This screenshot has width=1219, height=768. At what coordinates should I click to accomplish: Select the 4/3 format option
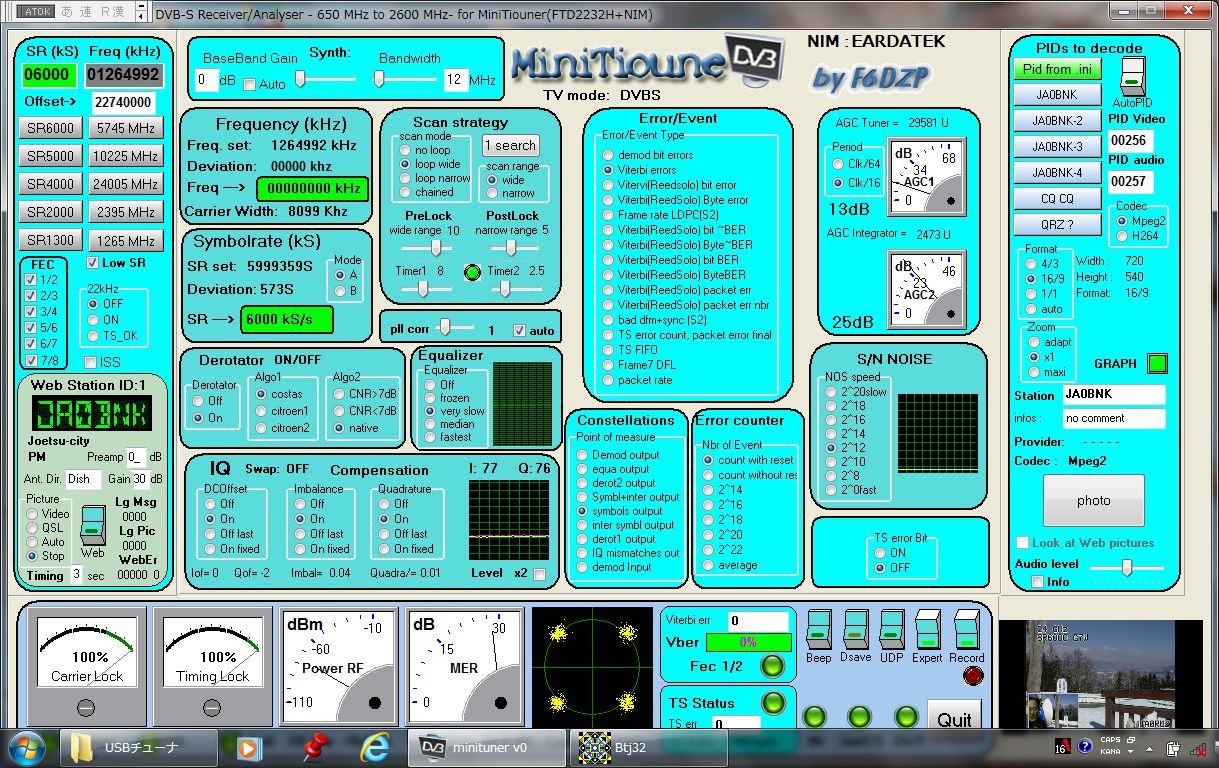coord(1030,264)
